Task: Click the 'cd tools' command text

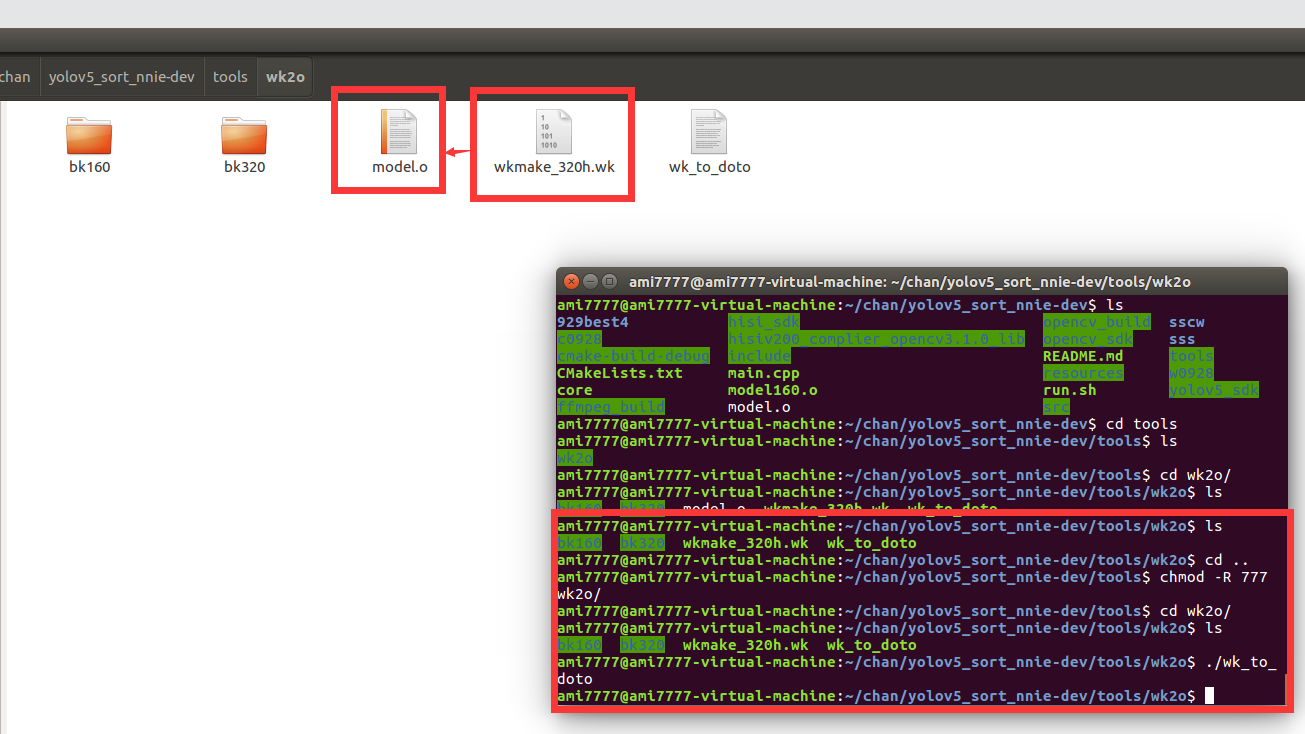Action: coord(1142,424)
